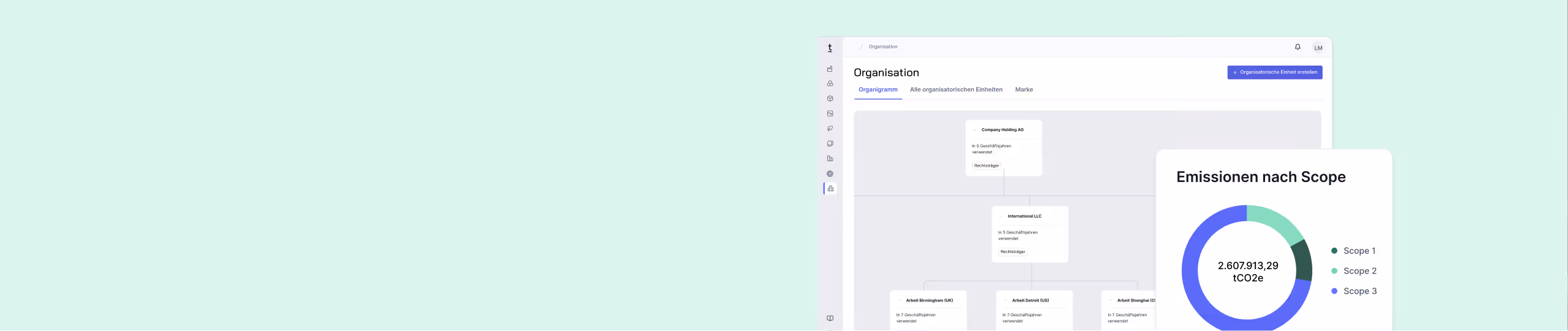1568x331 pixels.
Task: Switch to the Organigramm tab
Action: pos(878,89)
